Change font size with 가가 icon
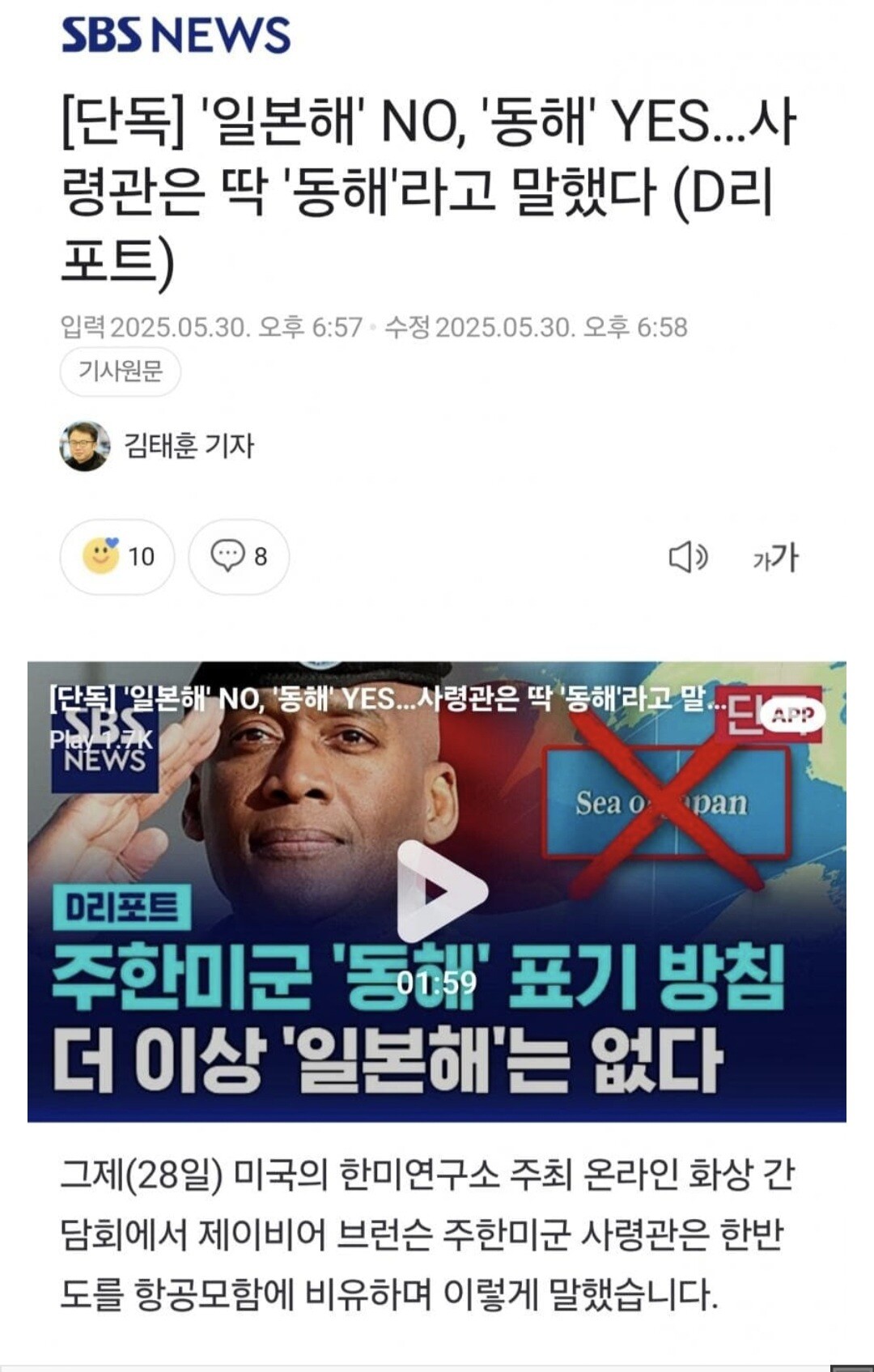The image size is (874, 1372). point(775,557)
